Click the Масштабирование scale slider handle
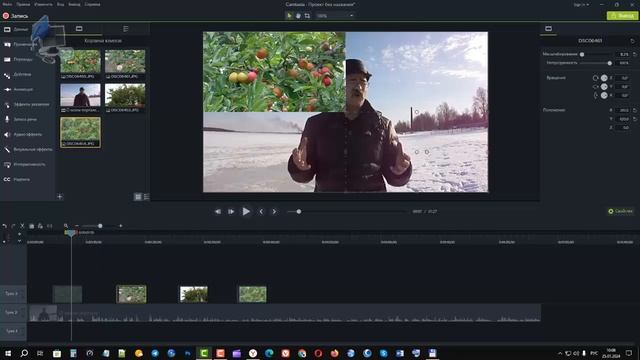Viewport: 640px width, 360px height. [582, 54]
